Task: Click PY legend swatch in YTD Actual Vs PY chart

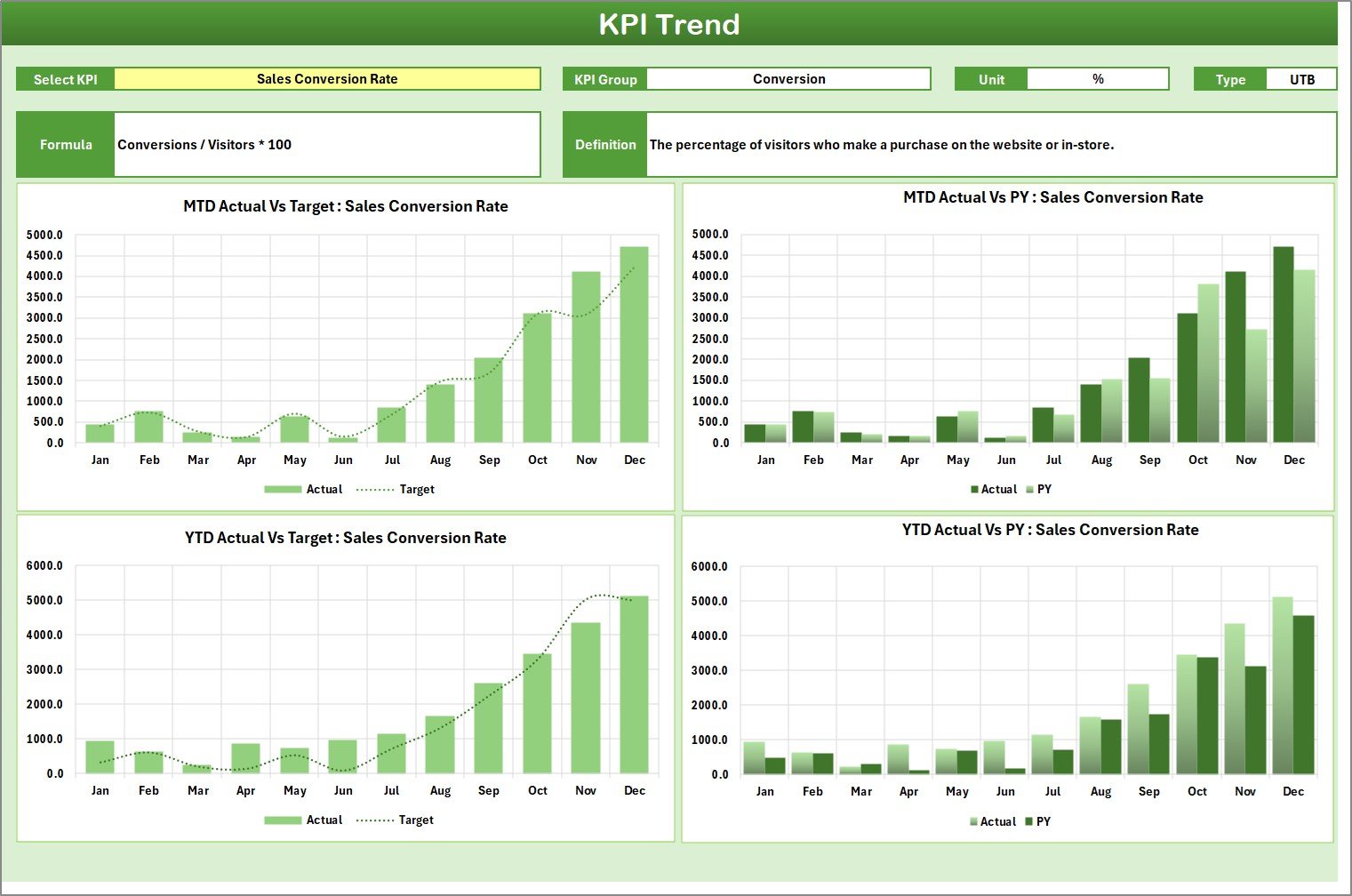Action: tap(1029, 822)
